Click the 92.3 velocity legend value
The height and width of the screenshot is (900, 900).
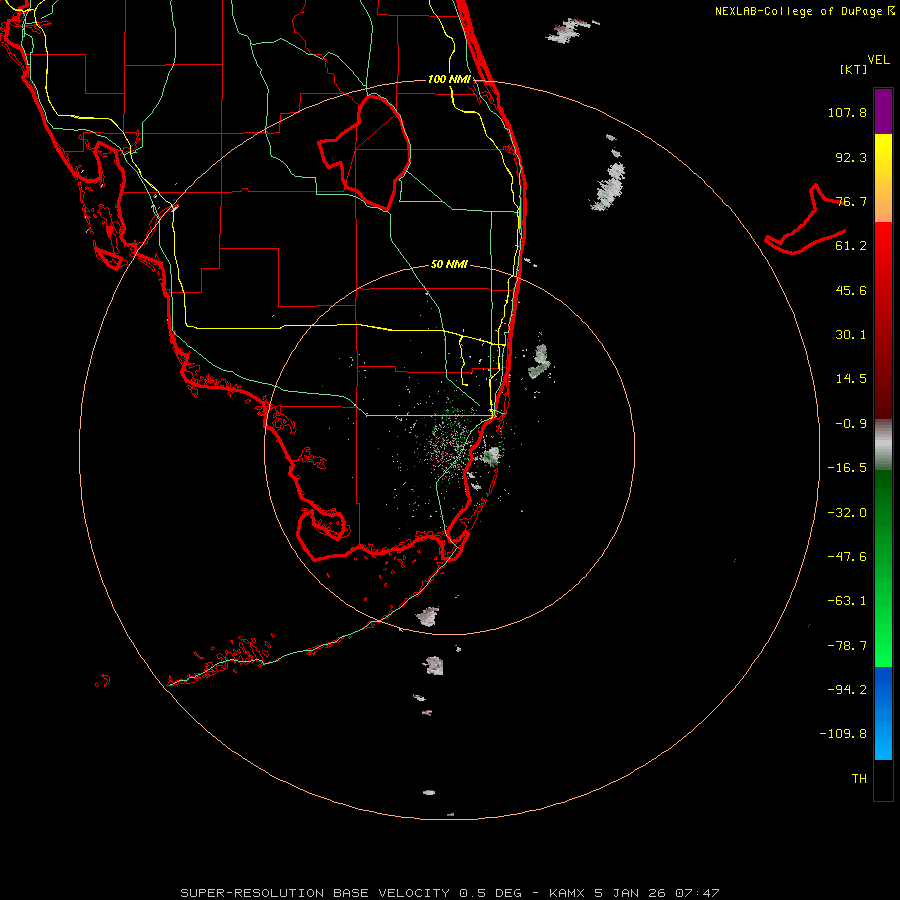851,157
